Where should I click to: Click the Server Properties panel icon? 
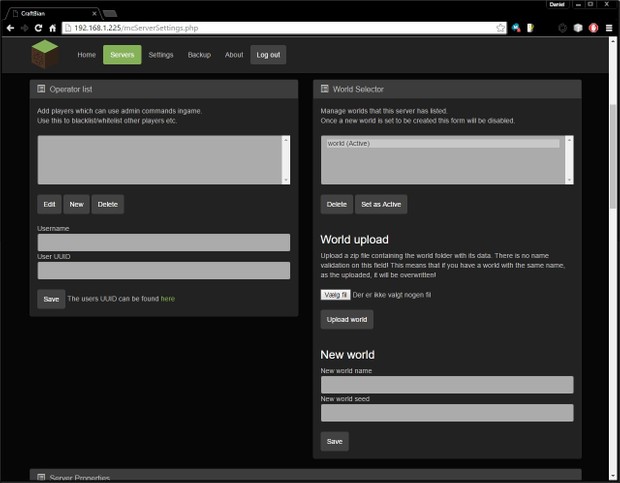tap(41, 477)
